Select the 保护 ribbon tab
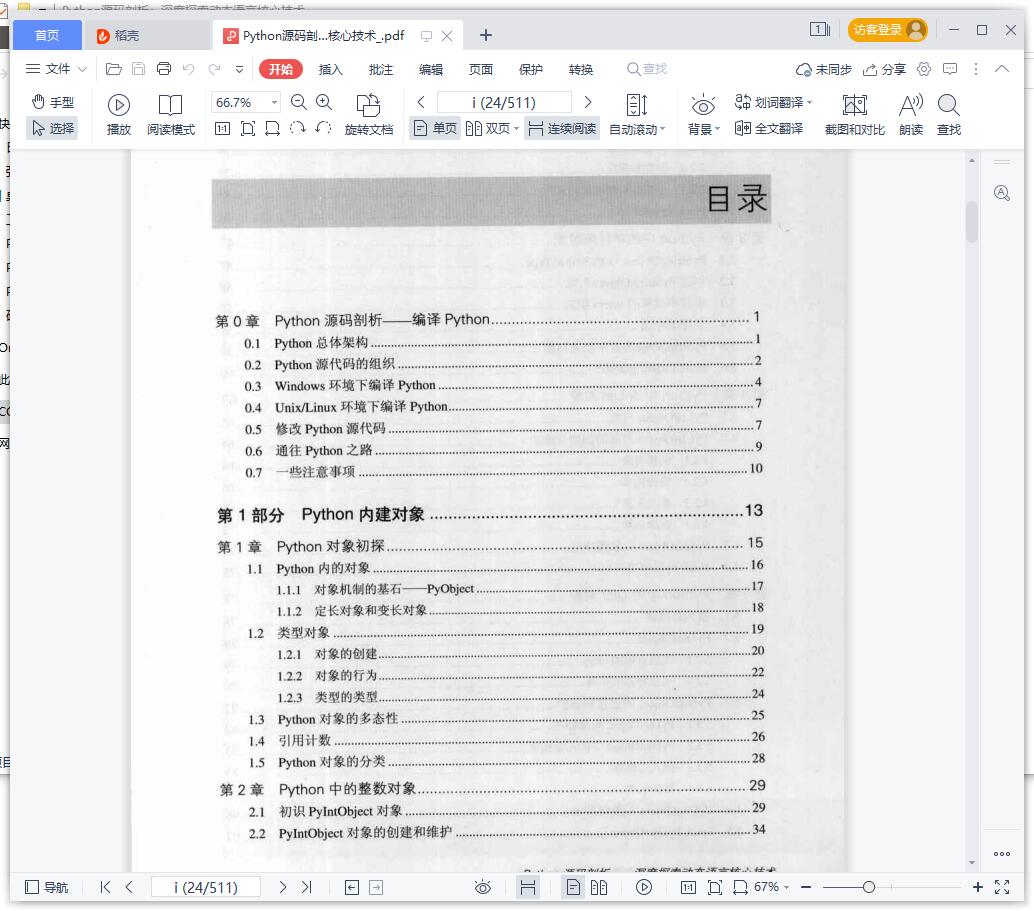Image resolution: width=1034 pixels, height=911 pixels. (x=531, y=69)
